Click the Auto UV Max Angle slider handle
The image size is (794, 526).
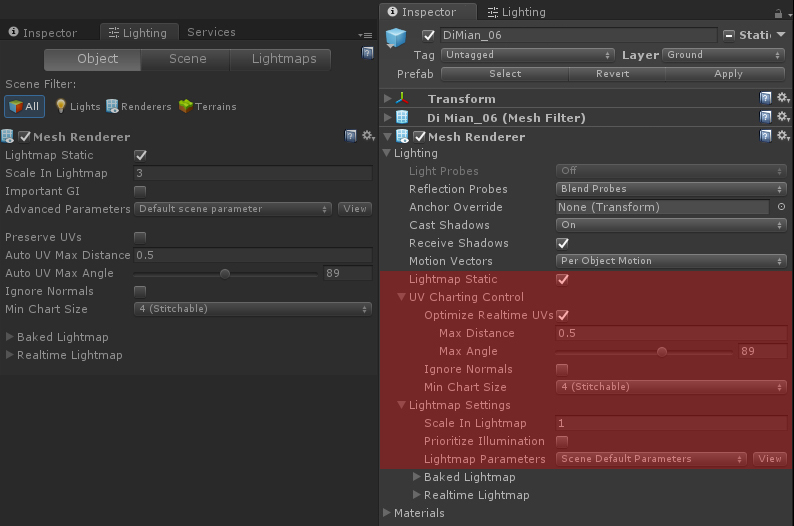pos(225,274)
